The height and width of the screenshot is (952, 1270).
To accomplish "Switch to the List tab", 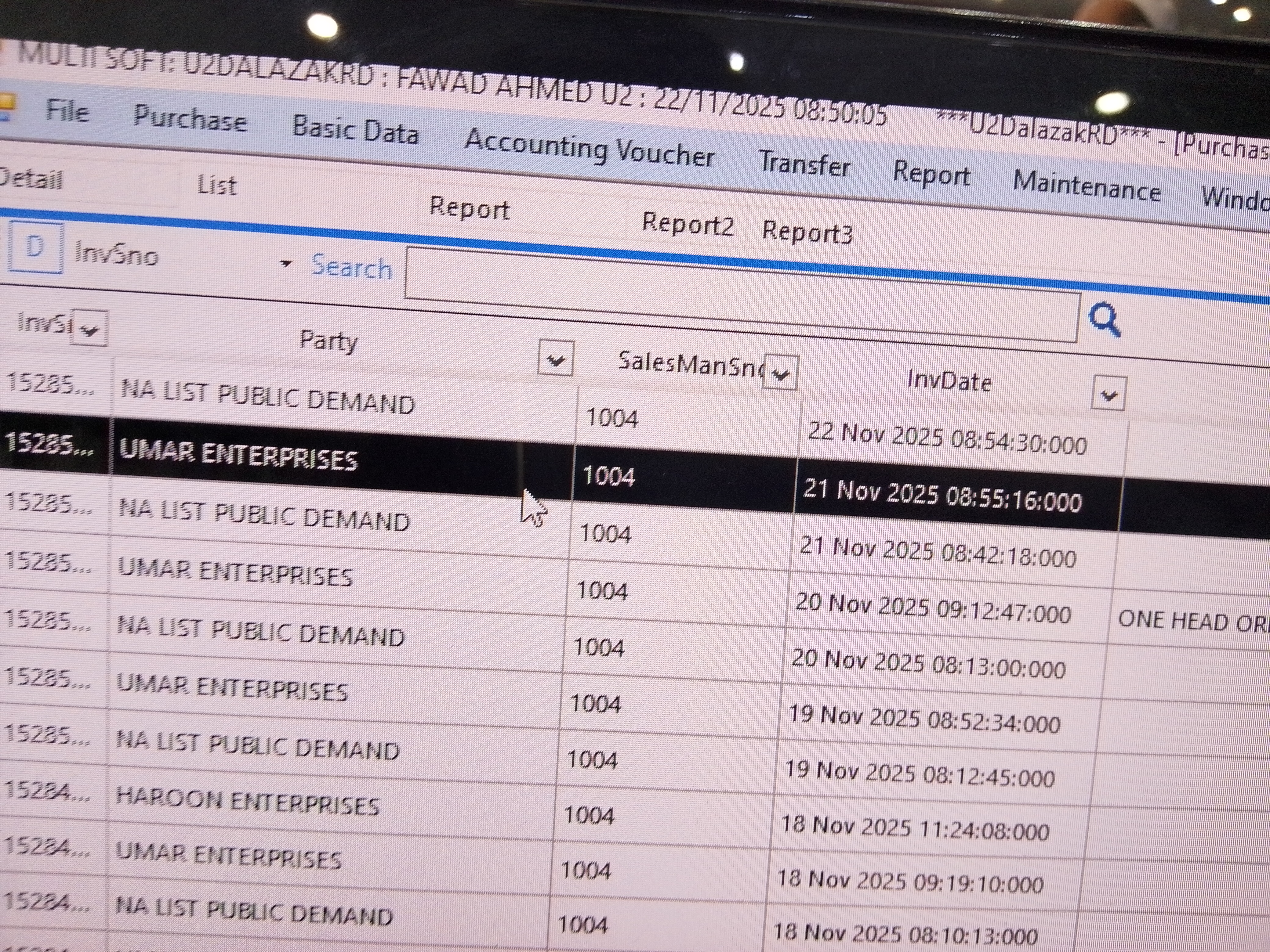I will (x=216, y=185).
